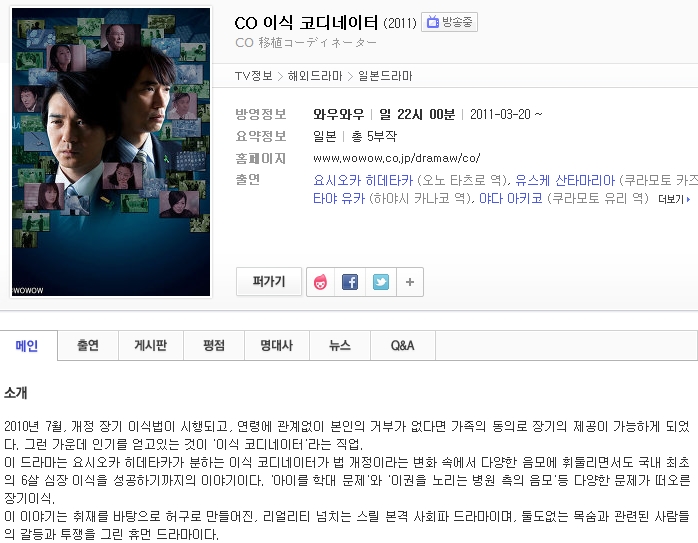Open actor link 요시오카 히데타카
The image size is (698, 543).
(x=363, y=181)
